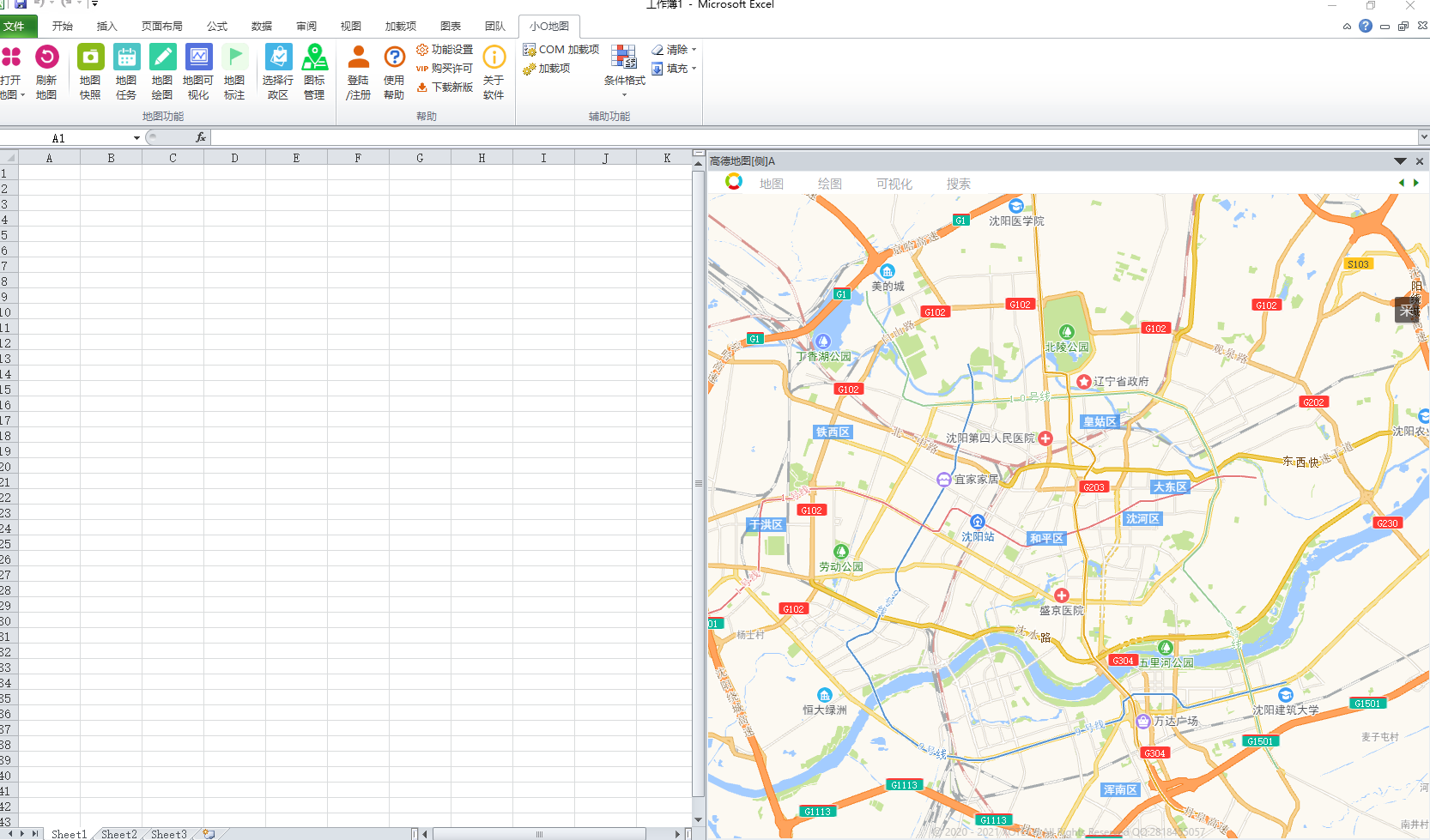Customize Quick Access Toolbar dropdown
Screen dimensions: 1430x840
[x=94, y=4]
